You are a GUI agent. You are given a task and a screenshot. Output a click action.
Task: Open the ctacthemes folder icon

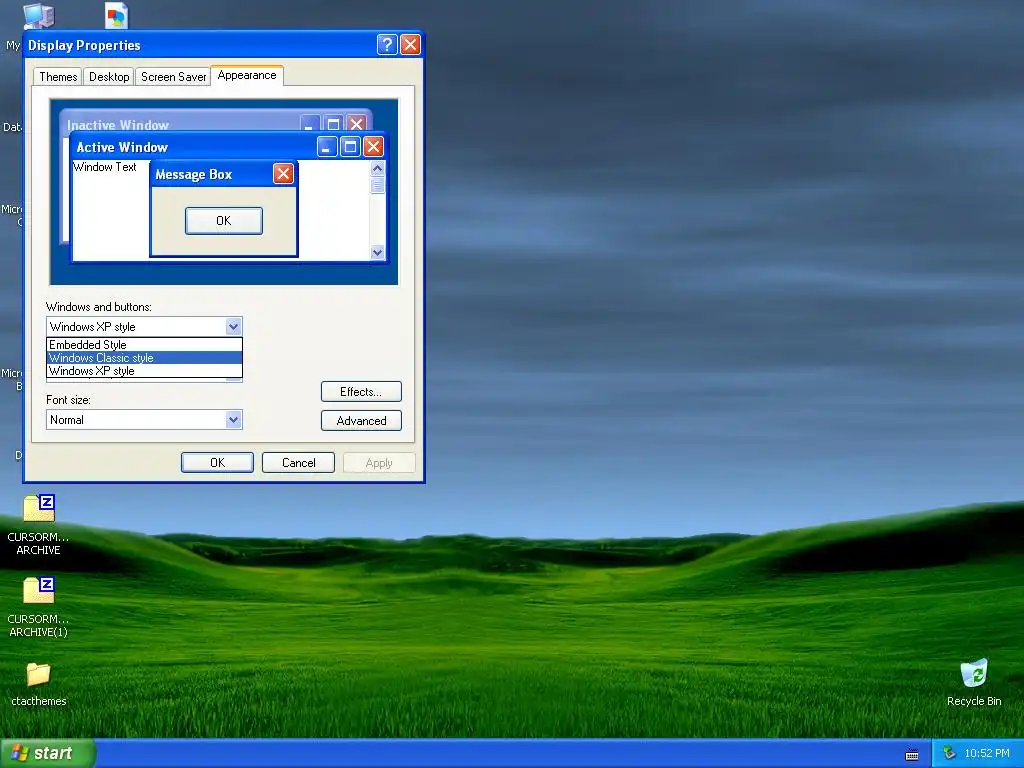(x=39, y=674)
